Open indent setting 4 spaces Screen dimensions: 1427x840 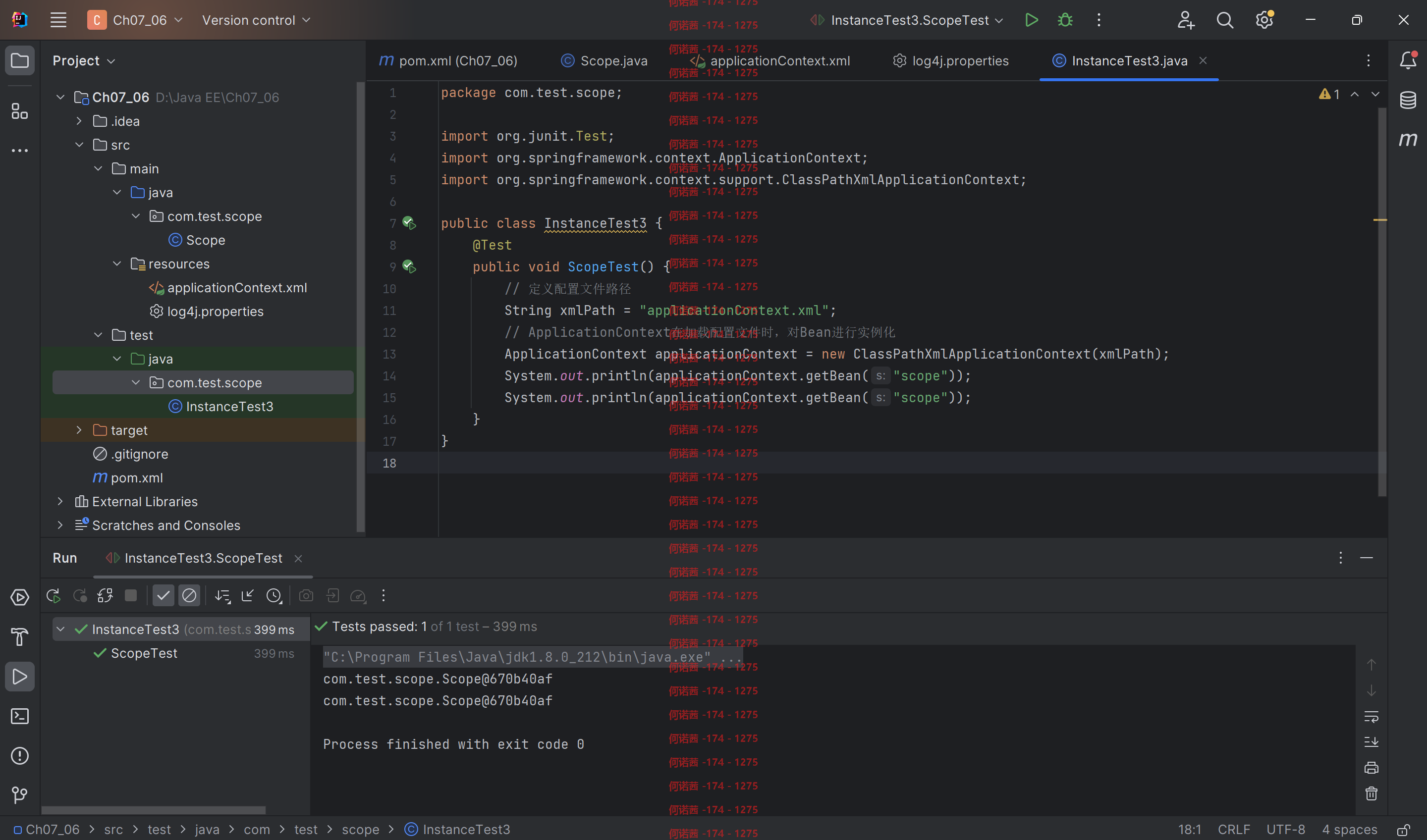click(1349, 830)
